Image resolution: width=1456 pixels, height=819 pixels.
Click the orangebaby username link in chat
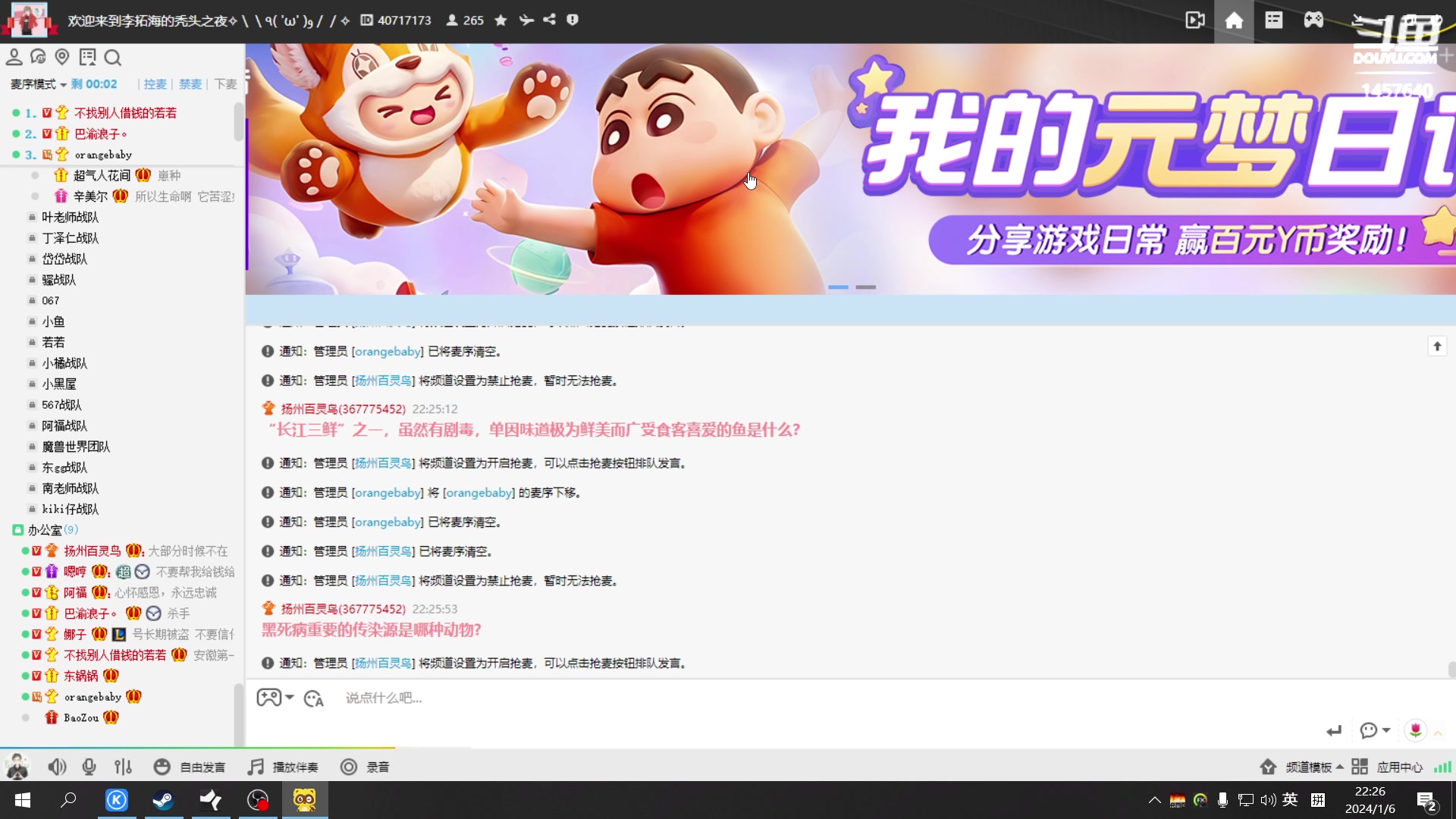pyautogui.click(x=388, y=351)
